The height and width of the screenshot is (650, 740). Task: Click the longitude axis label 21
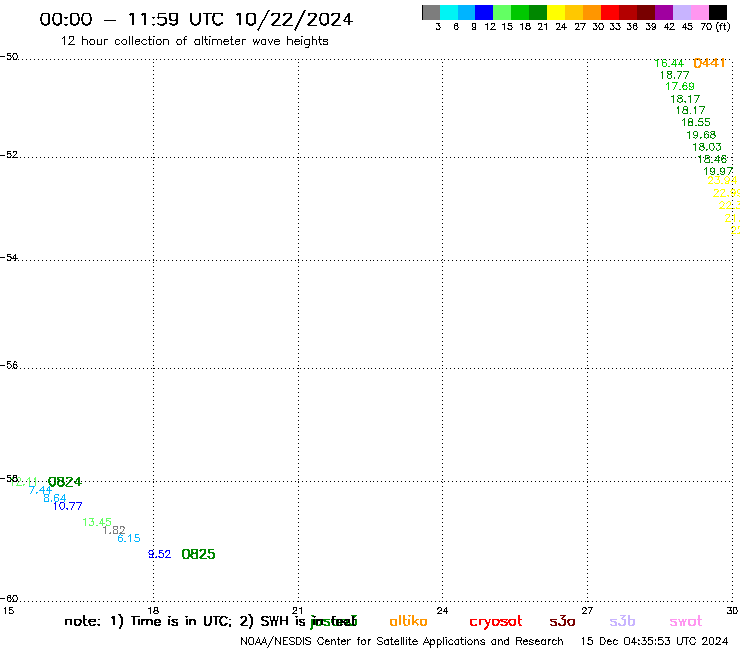pyautogui.click(x=298, y=610)
